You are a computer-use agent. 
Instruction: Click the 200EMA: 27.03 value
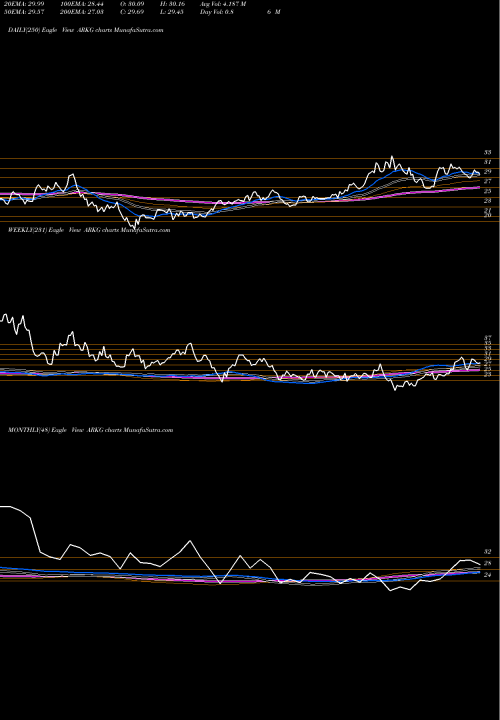coord(82,12)
